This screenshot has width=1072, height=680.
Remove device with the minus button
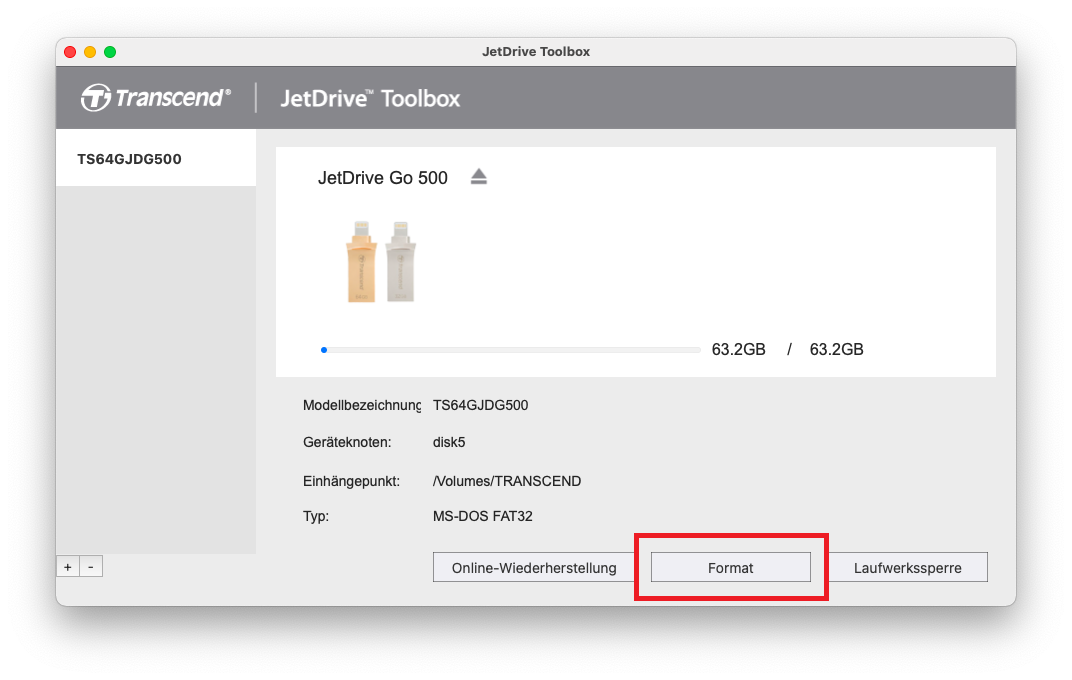[x=91, y=567]
